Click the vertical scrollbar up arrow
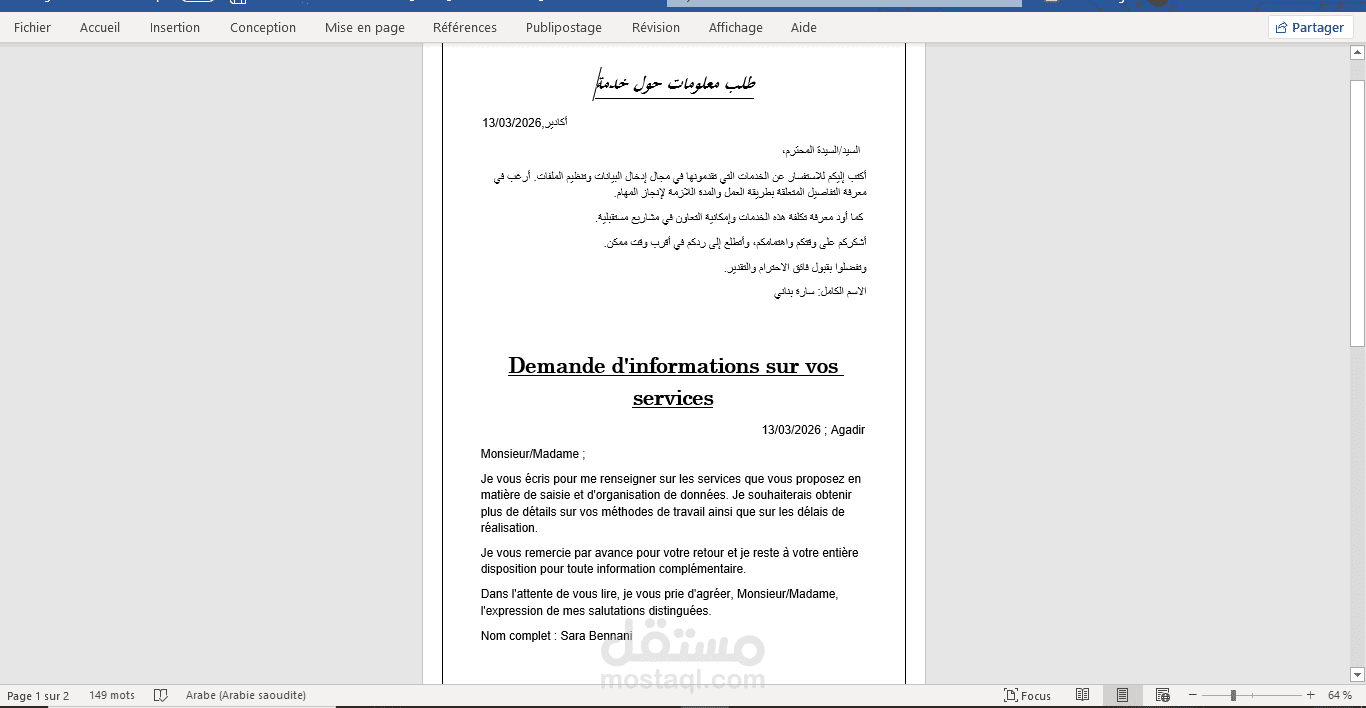This screenshot has height=708, width=1366. [x=1357, y=53]
